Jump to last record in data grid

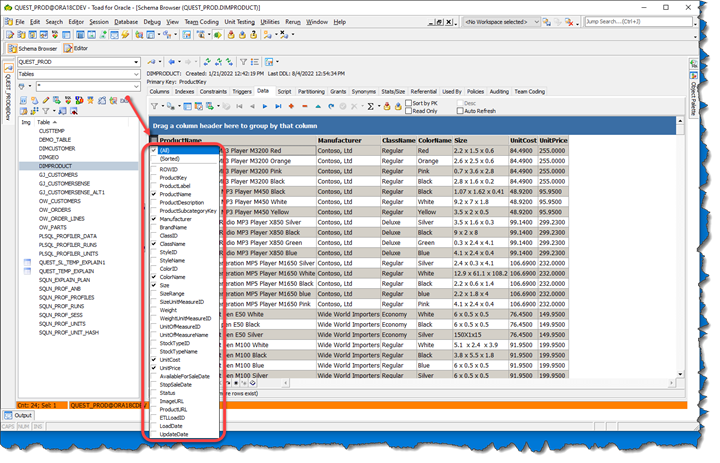pos(278,107)
